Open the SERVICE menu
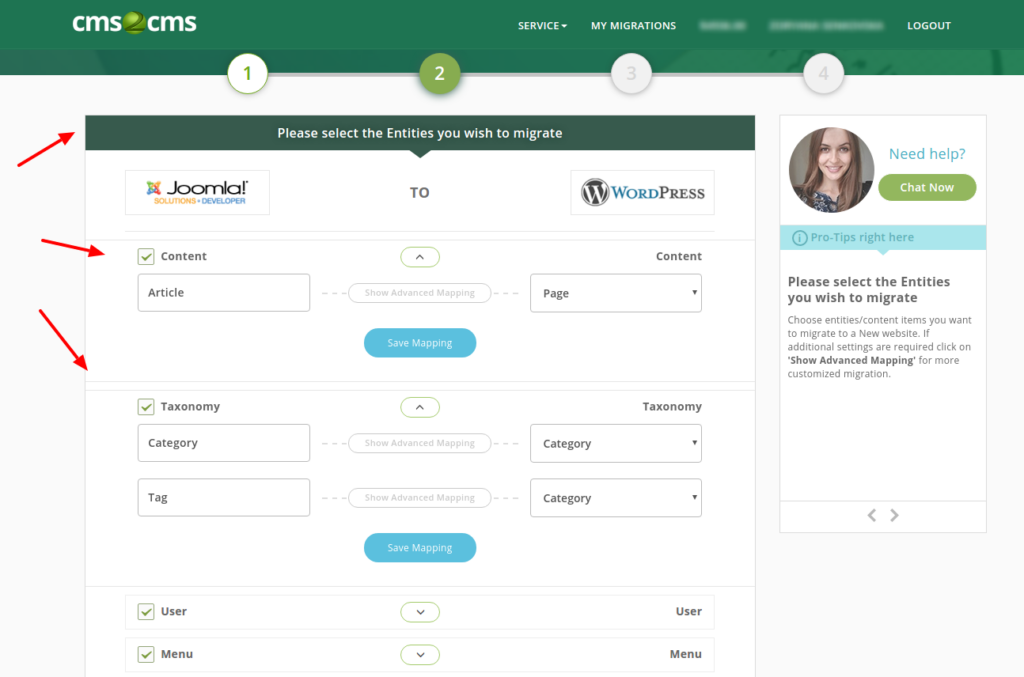Screen dimensions: 1024x677 [542, 25]
